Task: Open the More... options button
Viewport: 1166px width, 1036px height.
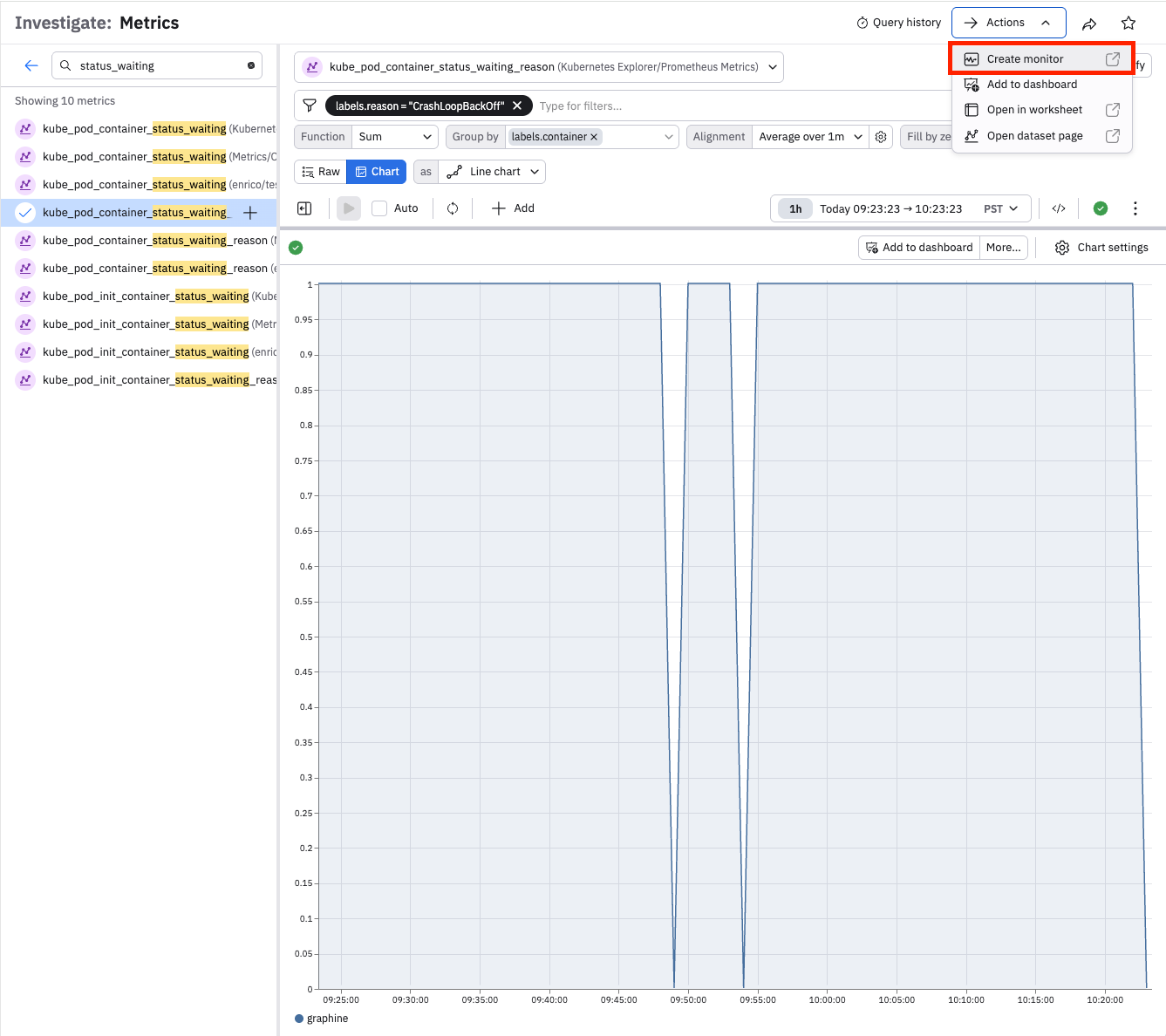Action: [1003, 248]
